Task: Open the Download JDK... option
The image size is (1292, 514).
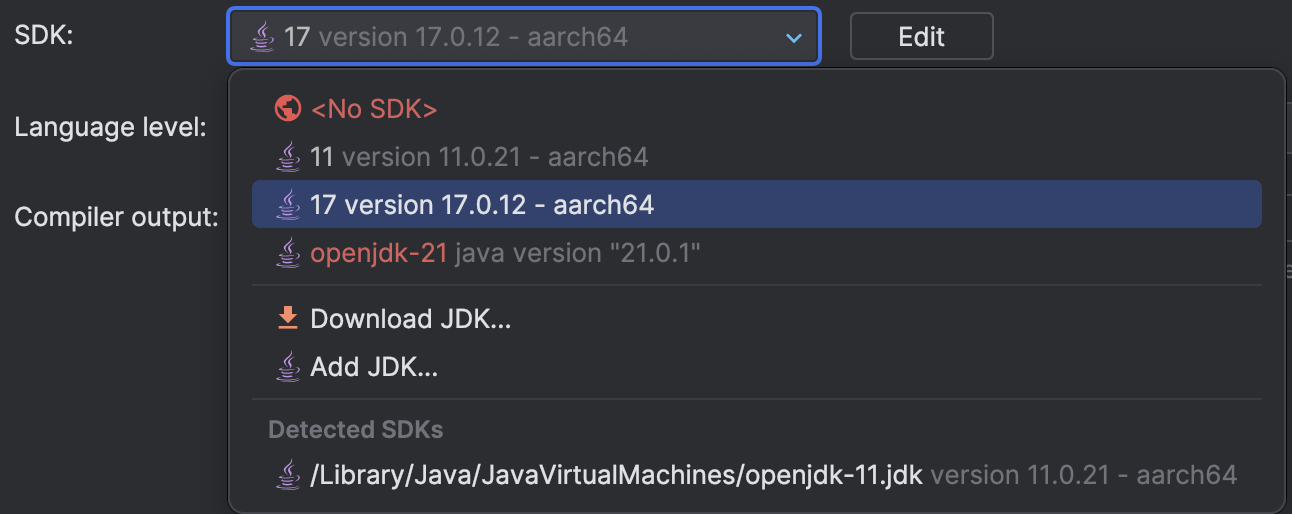Action: 757,318
